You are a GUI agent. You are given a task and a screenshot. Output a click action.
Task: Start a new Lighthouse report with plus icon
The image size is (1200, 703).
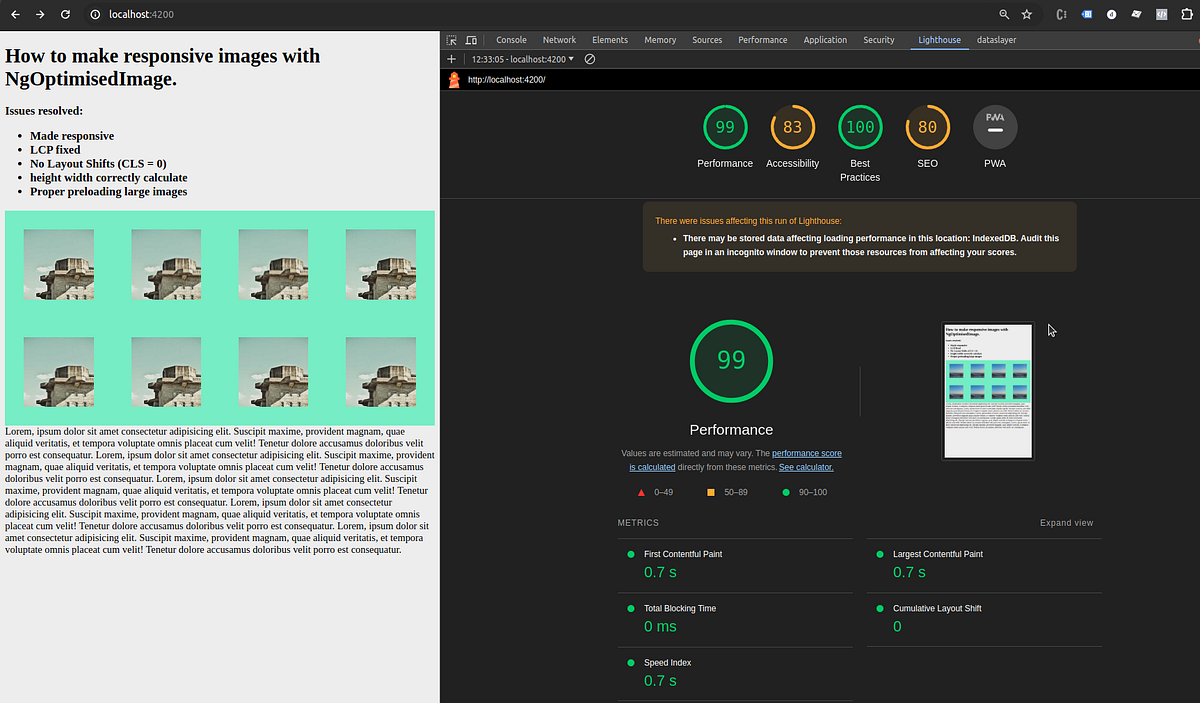(x=452, y=59)
